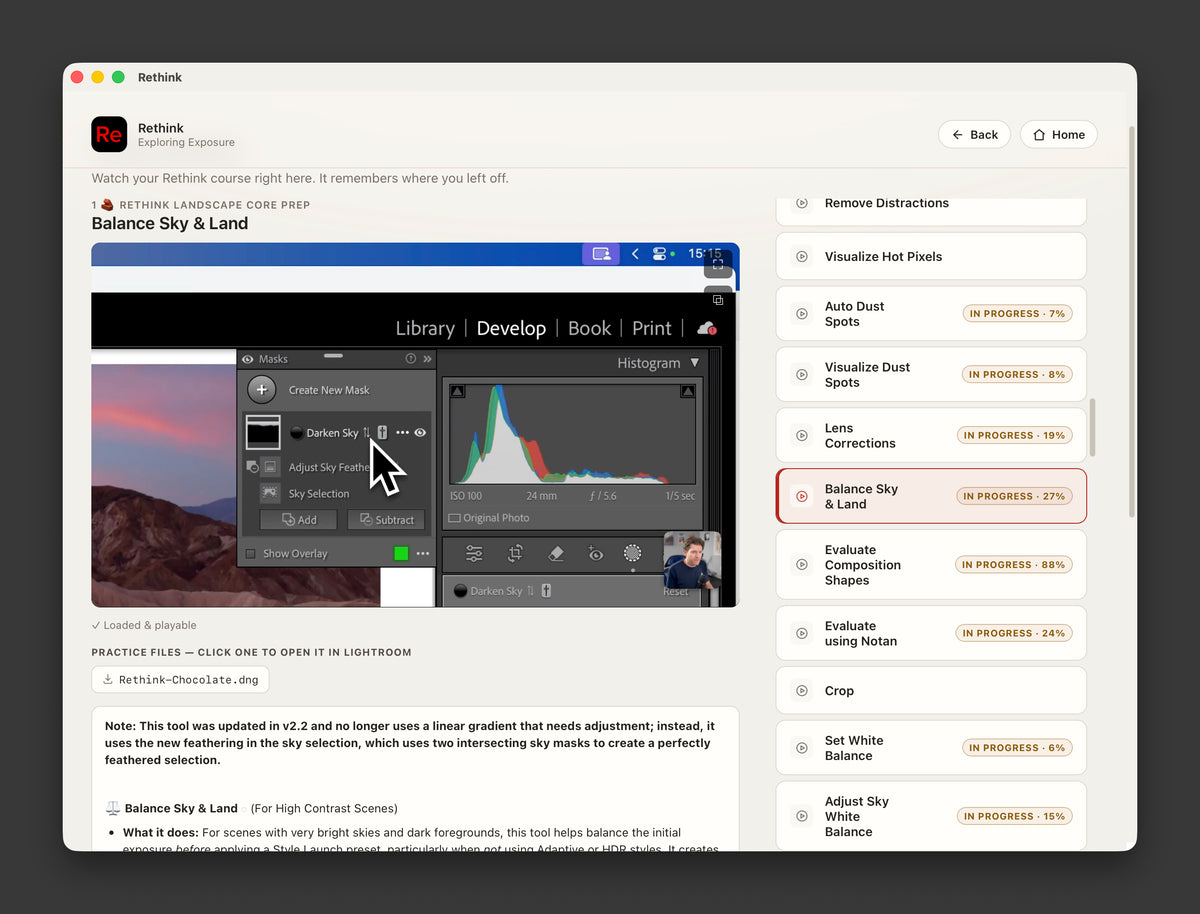Click play icon for Auto Dust Spots lesson
The width and height of the screenshot is (1200, 914).
point(802,314)
